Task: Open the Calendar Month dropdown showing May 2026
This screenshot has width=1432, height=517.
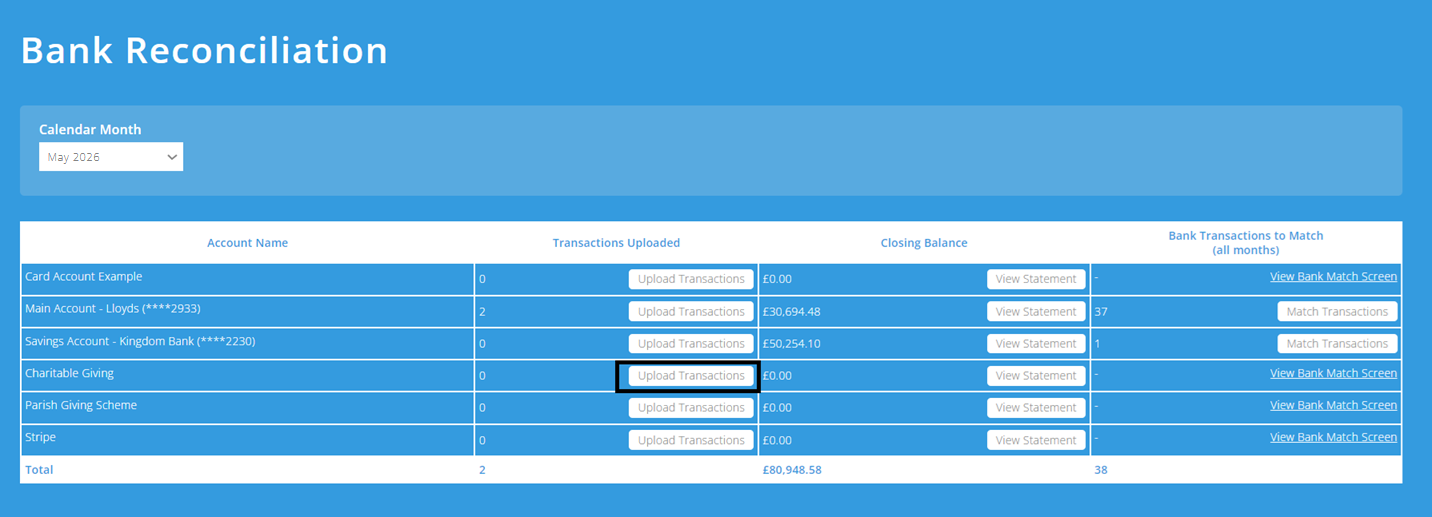Action: (111, 157)
